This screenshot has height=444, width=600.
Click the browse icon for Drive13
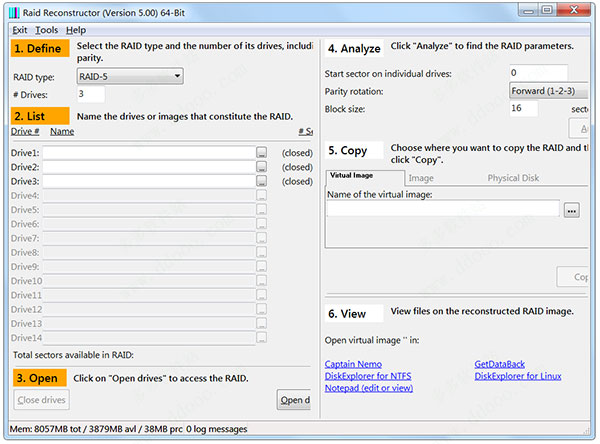tap(261, 323)
